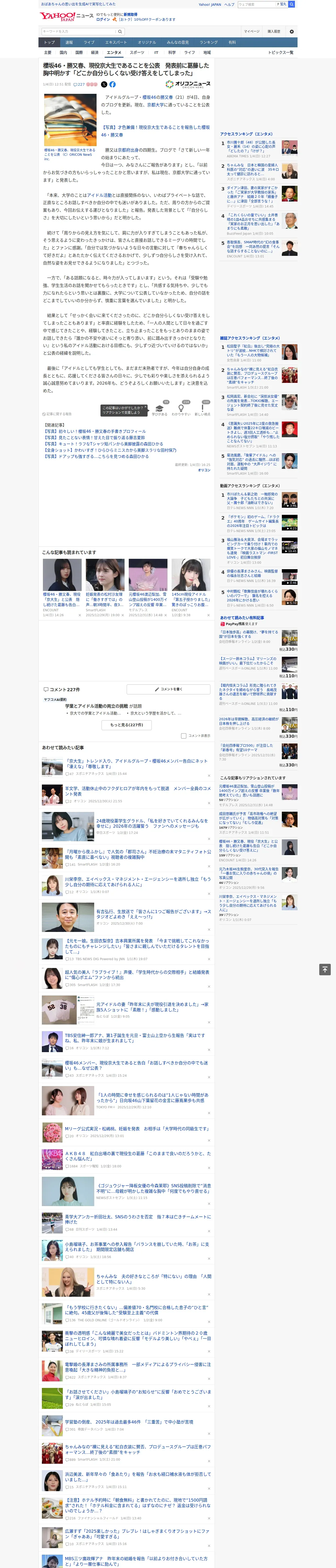Toggle コメント非表示 checkbox

pos(183,736)
